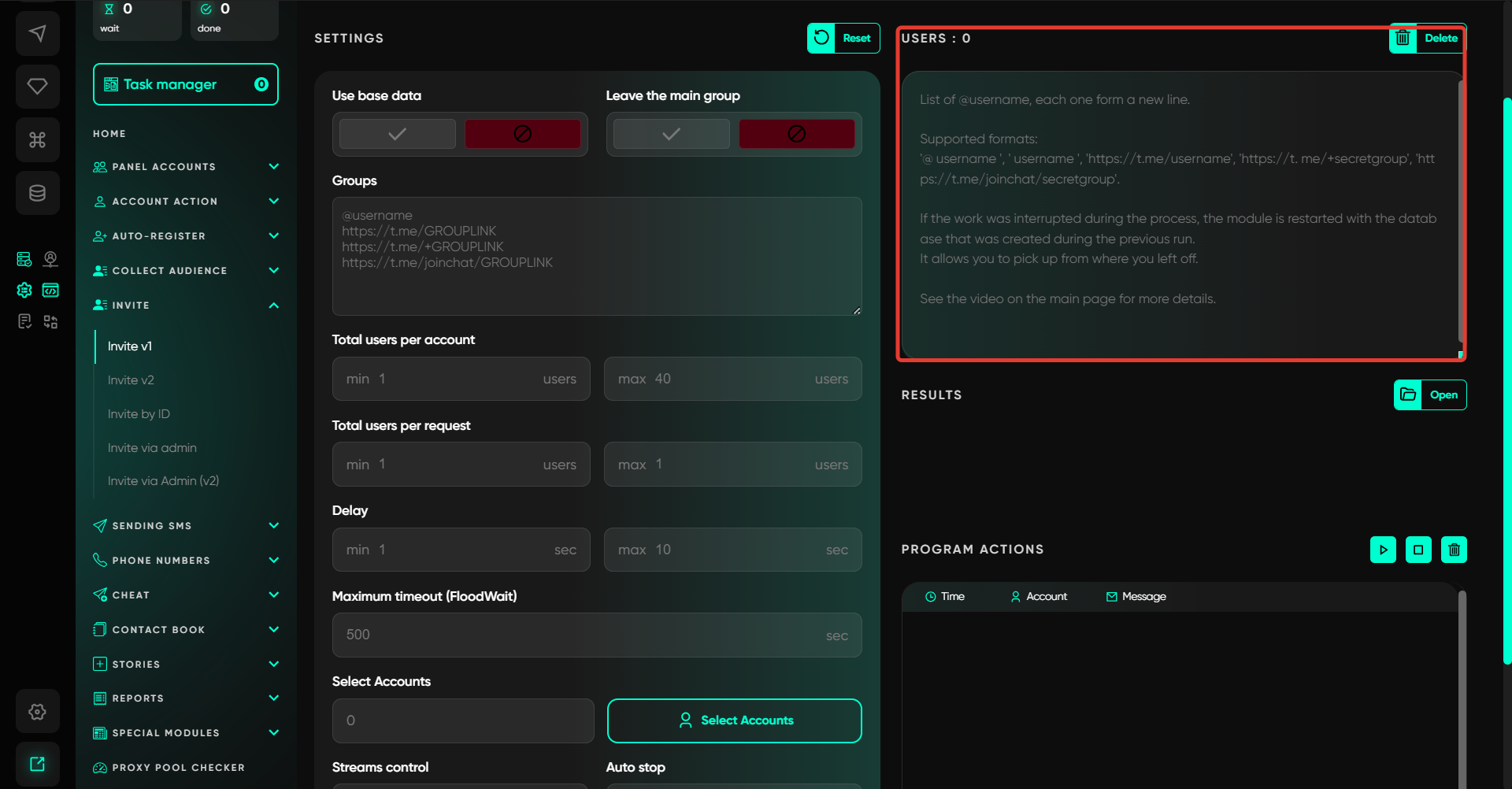Screen dimensions: 1512x789
Task: Enable Leave the main group checkmark
Action: [671, 134]
